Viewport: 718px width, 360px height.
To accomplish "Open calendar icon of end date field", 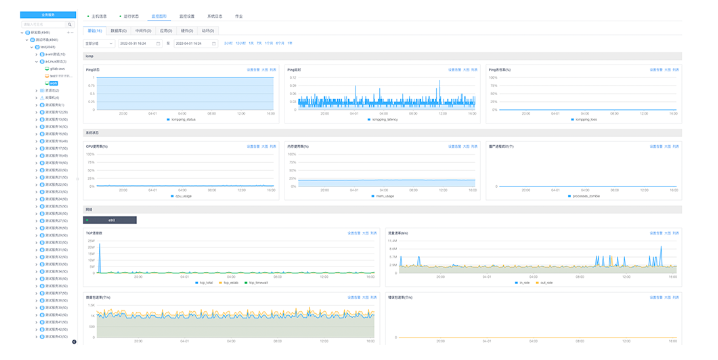I will (x=213, y=44).
